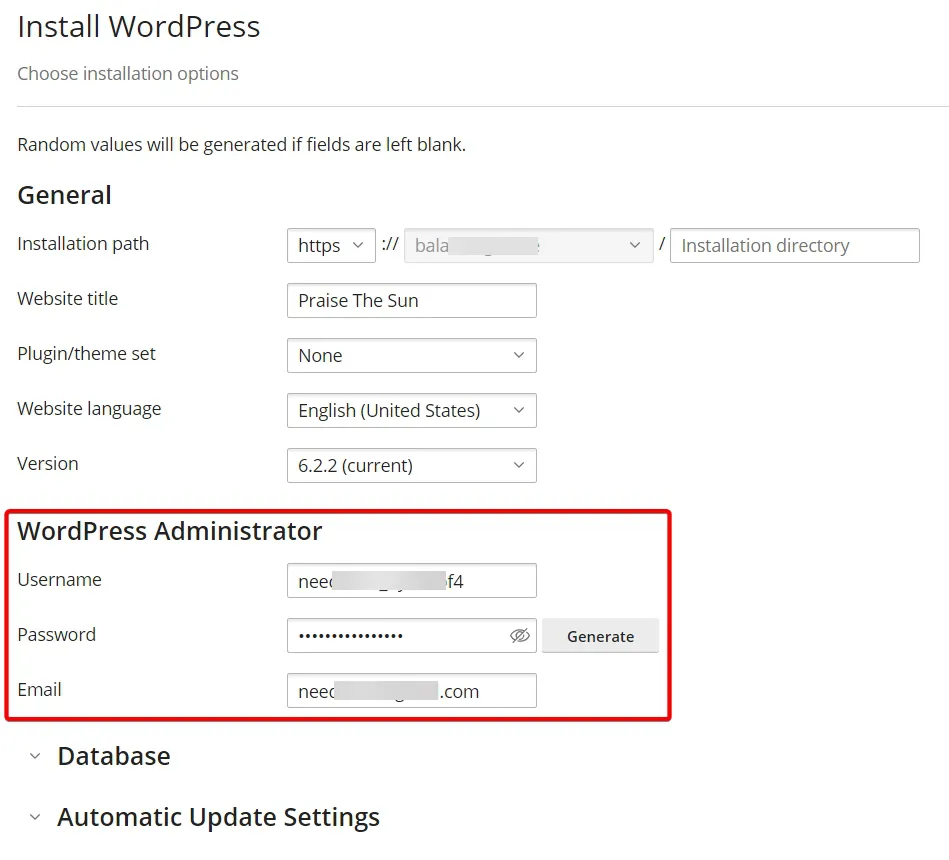Screen dimensions: 949x860
Task: Click the Username input field
Action: [412, 580]
